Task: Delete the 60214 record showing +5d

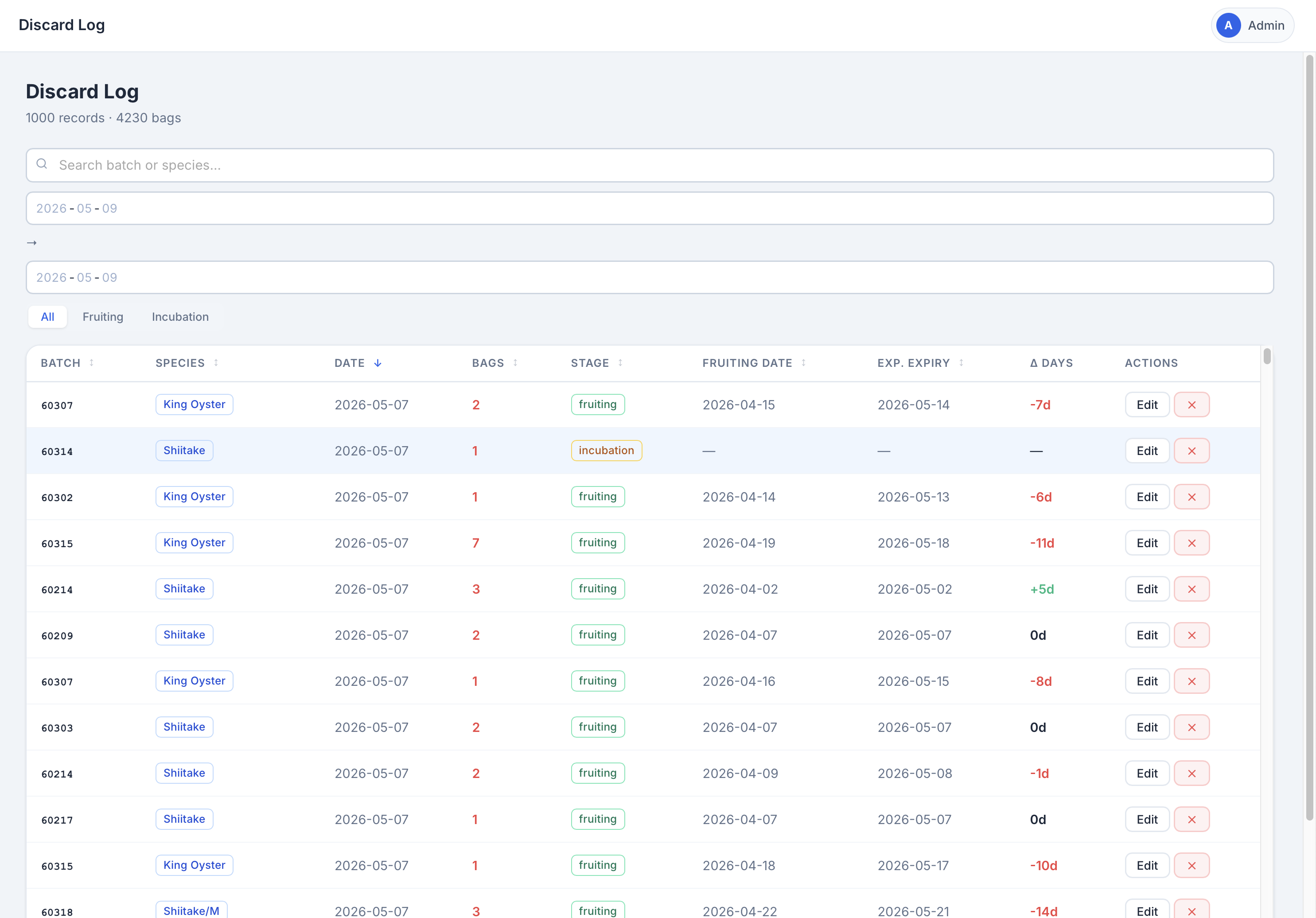Action: pos(1191,589)
